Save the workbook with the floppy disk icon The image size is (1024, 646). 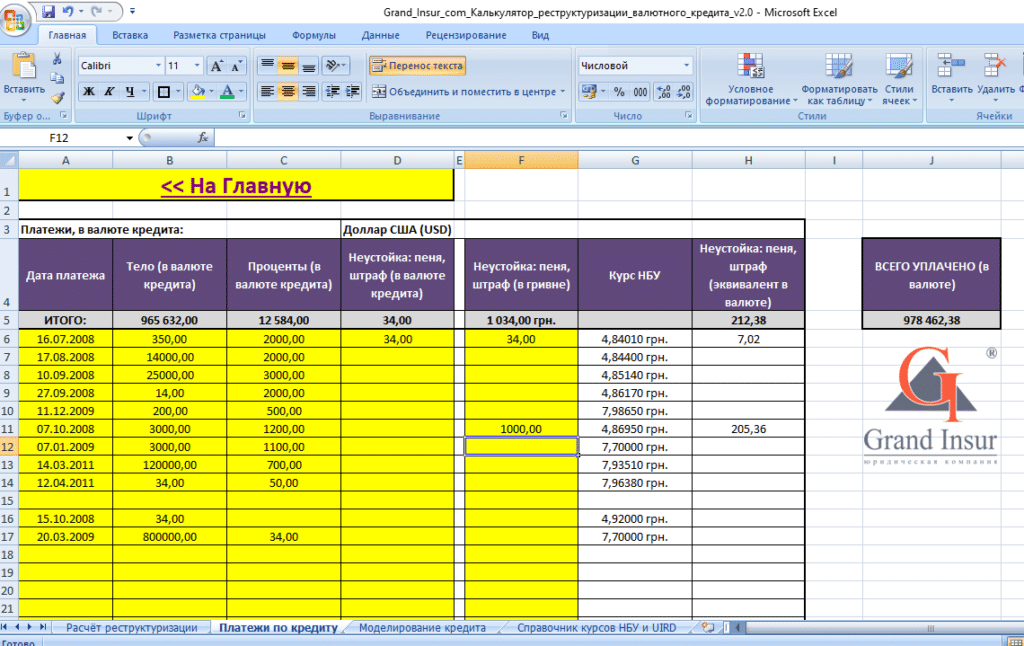[48, 12]
